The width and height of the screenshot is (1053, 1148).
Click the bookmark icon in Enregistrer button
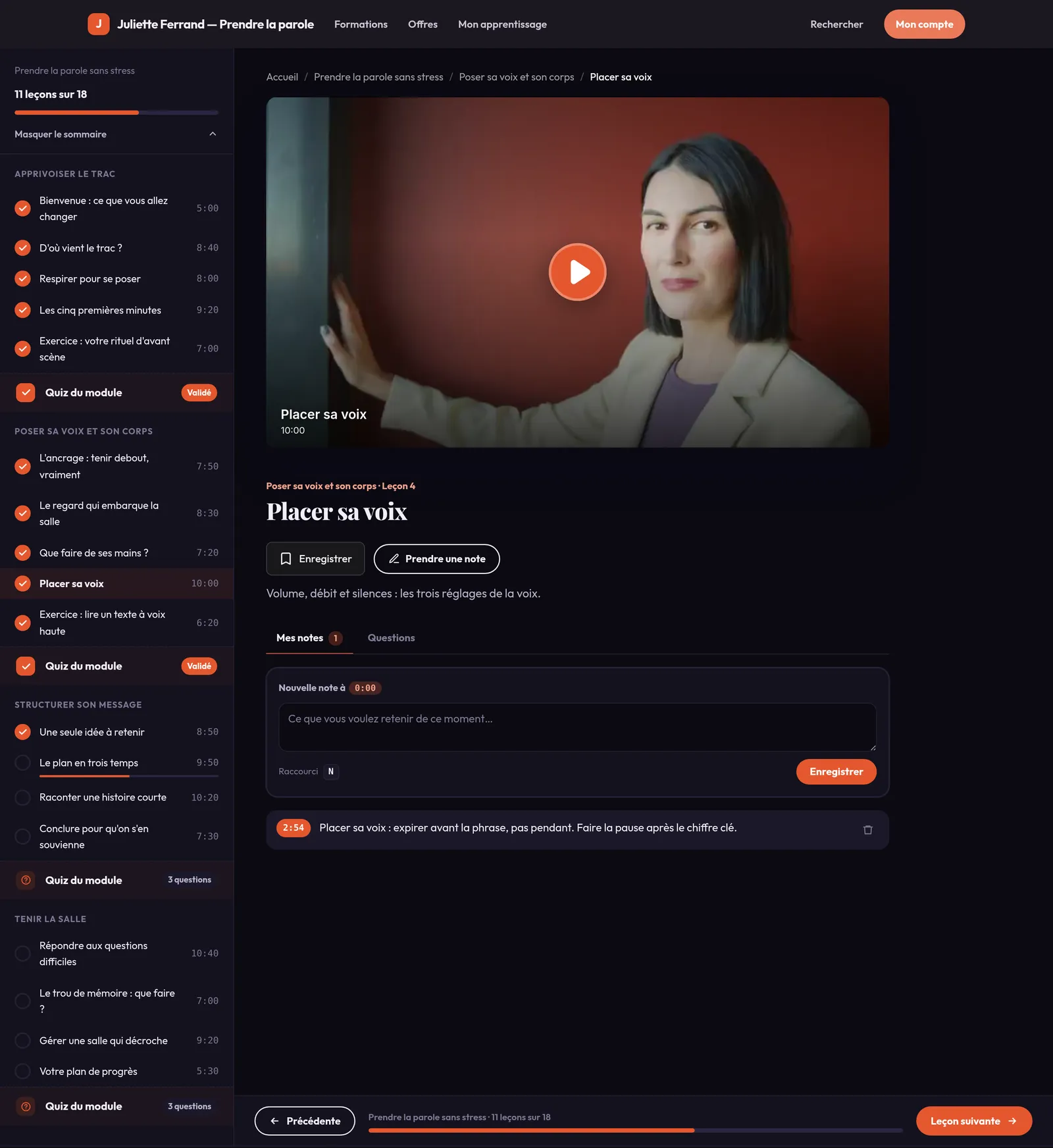tap(286, 559)
